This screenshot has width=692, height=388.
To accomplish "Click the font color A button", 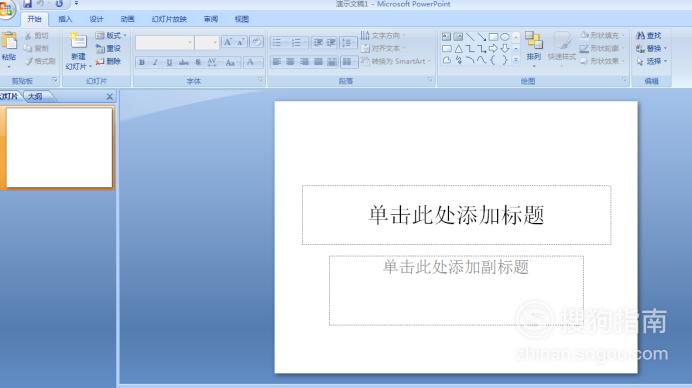I will [250, 62].
